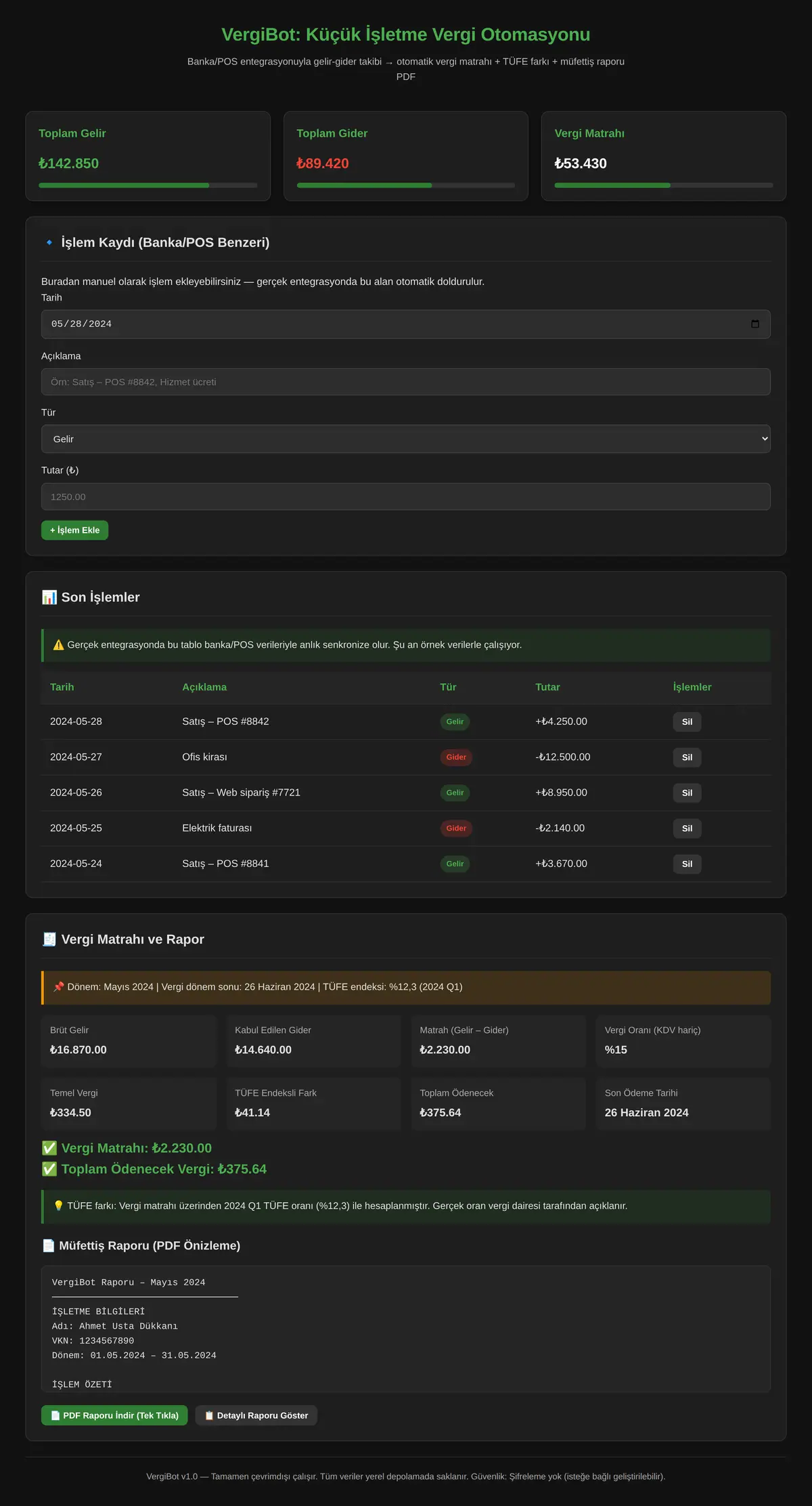Open the Tür dropdown showing Gelir
This screenshot has width=812, height=1506.
tap(406, 439)
